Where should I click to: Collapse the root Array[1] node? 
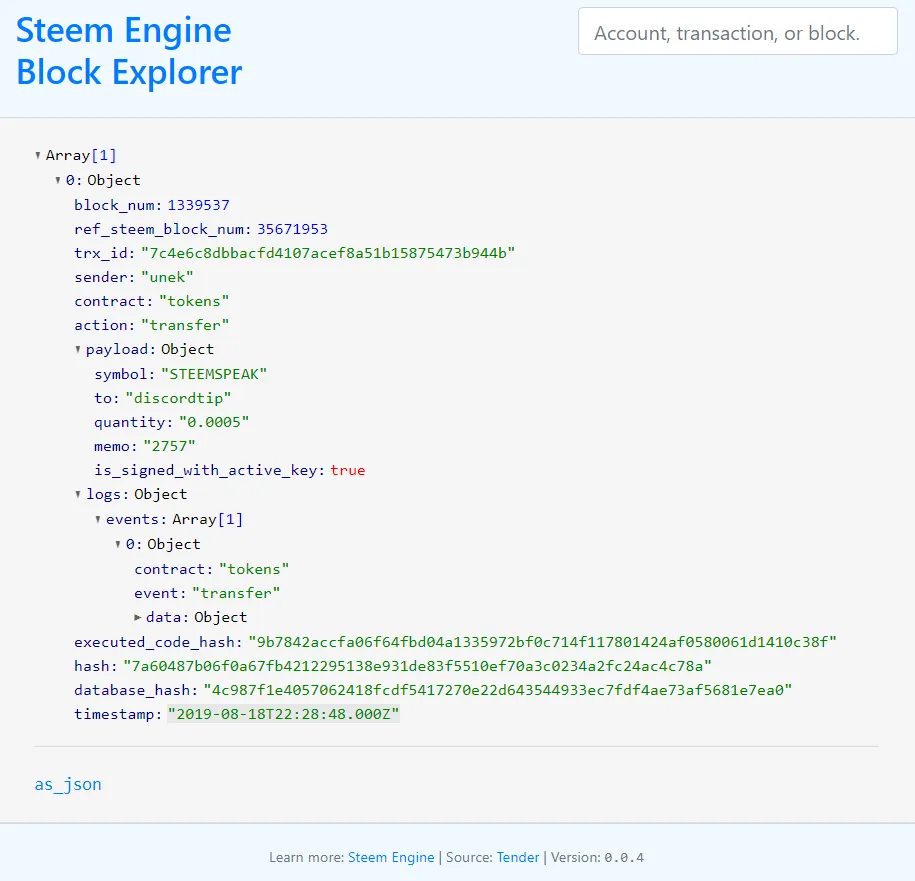38,155
